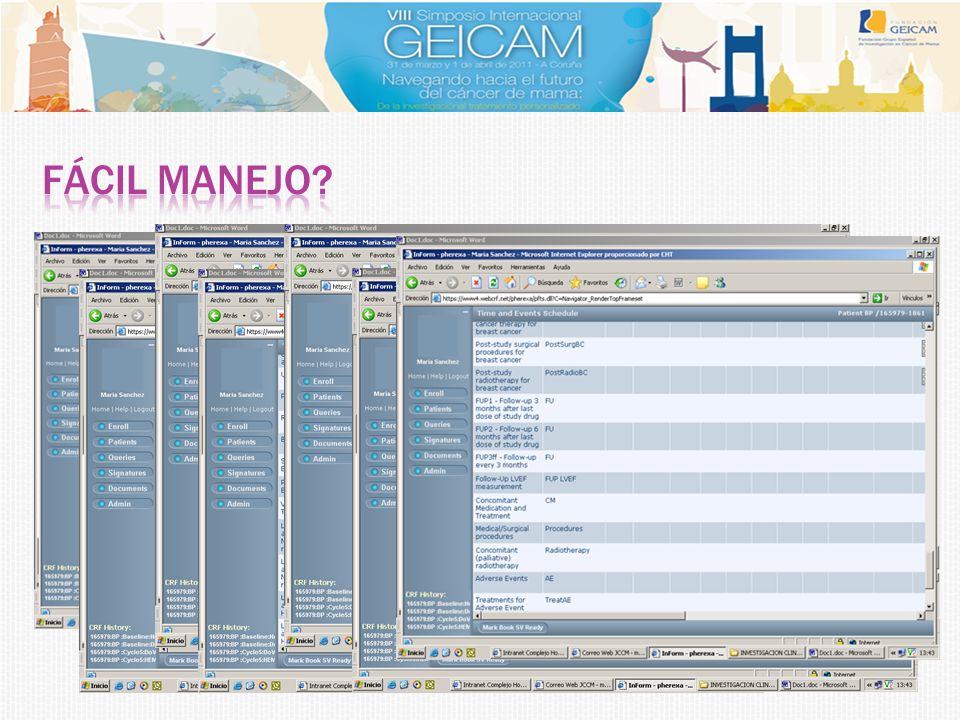Image resolution: width=960 pixels, height=720 pixels.
Task: Open the Herramientas menu in front InForm window
Action: pos(527,267)
